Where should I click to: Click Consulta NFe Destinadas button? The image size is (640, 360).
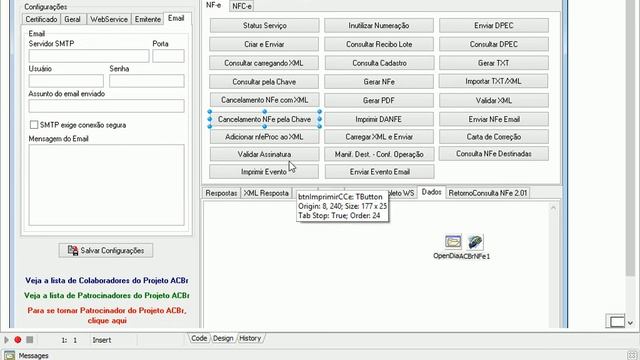[494, 154]
